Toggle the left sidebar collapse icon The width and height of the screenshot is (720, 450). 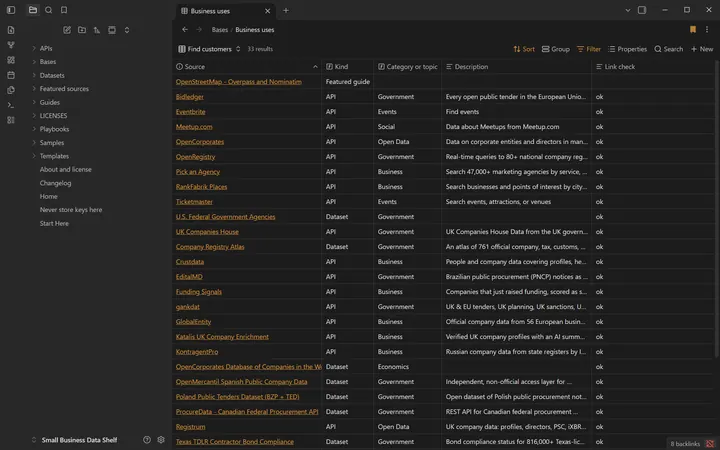point(11,10)
